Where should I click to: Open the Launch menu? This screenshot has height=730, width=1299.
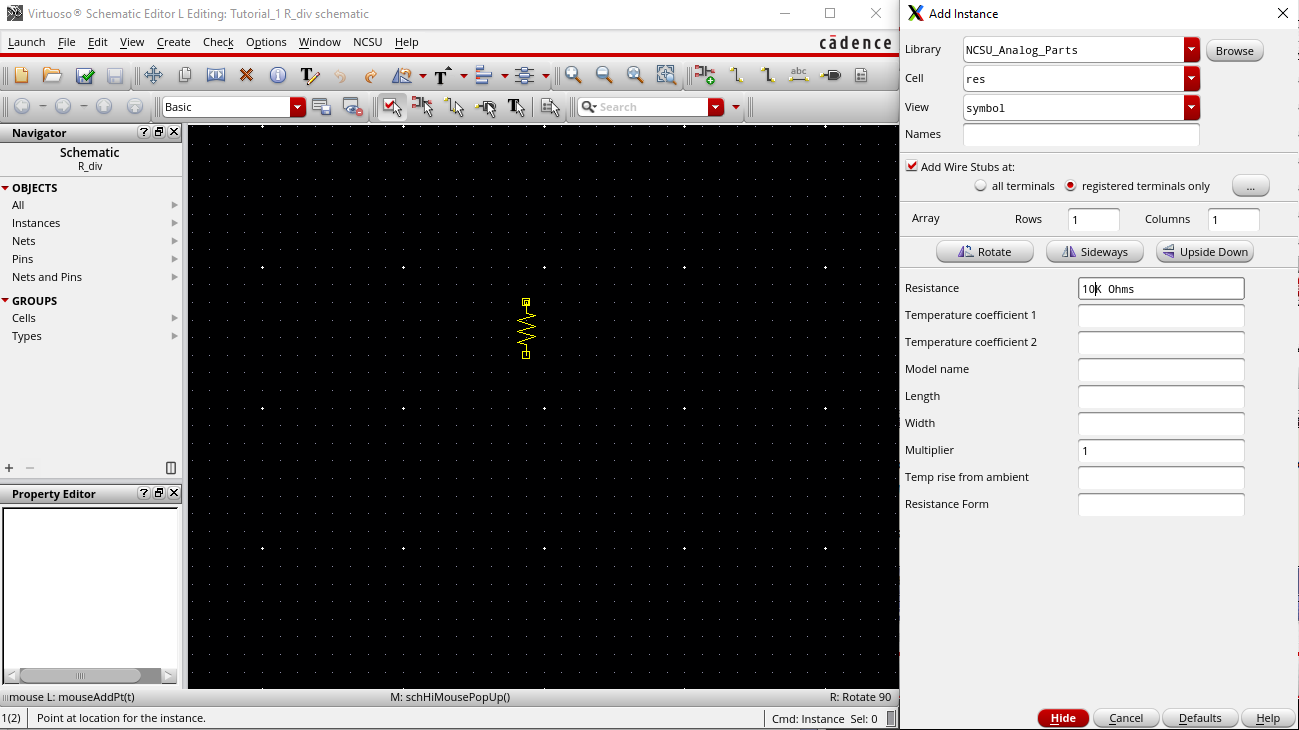[x=26, y=42]
